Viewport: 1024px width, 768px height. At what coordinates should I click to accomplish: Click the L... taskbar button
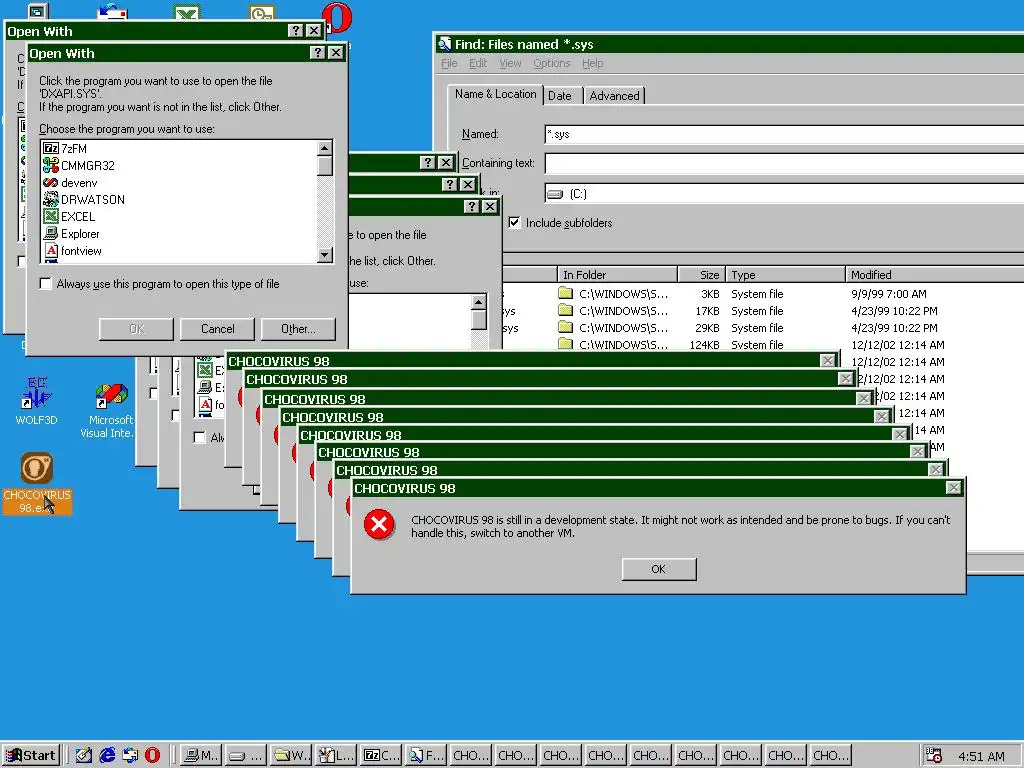coord(336,756)
